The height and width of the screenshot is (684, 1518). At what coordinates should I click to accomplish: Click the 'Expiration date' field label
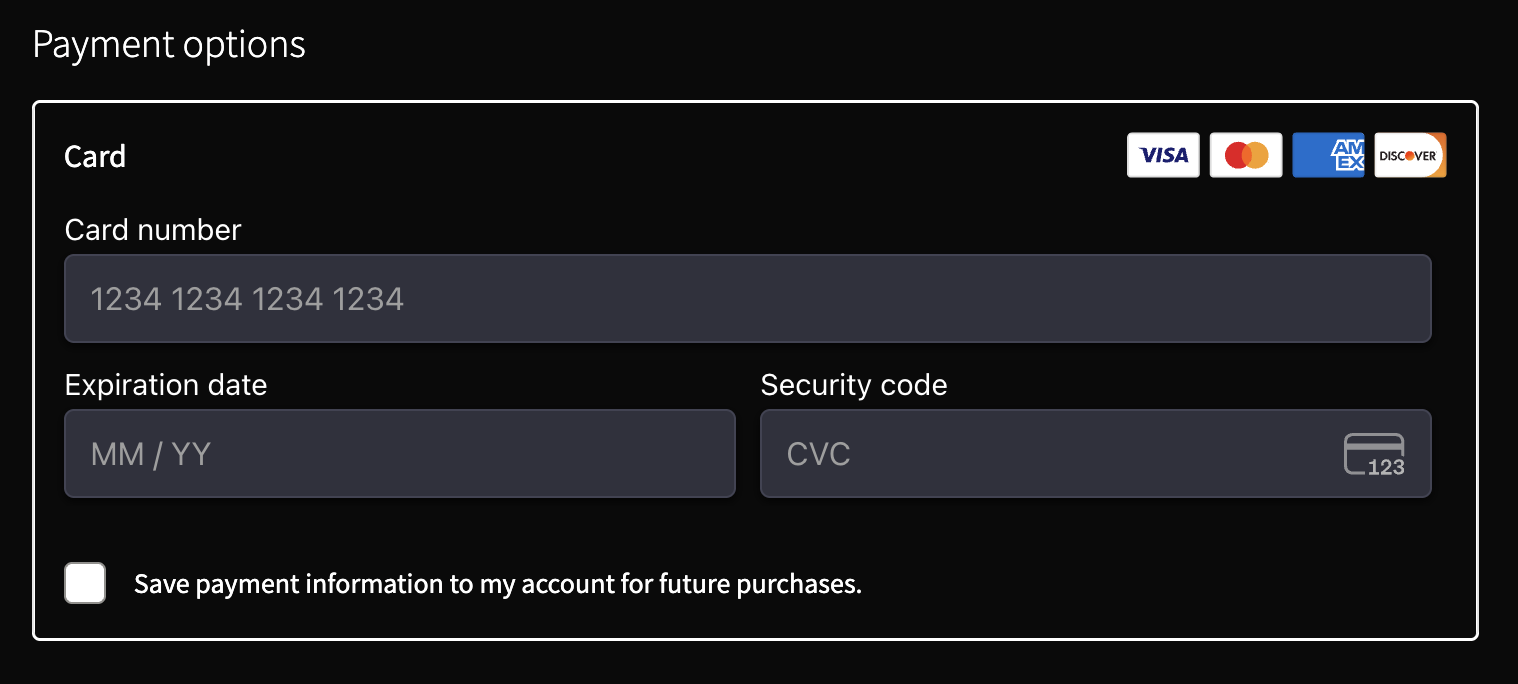pos(166,385)
